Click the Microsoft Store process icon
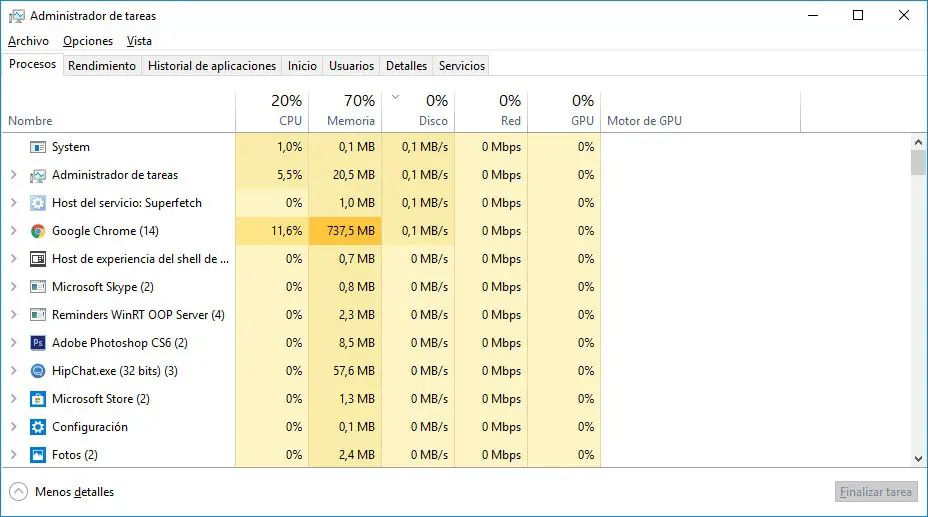This screenshot has height=517, width=928. [x=38, y=399]
